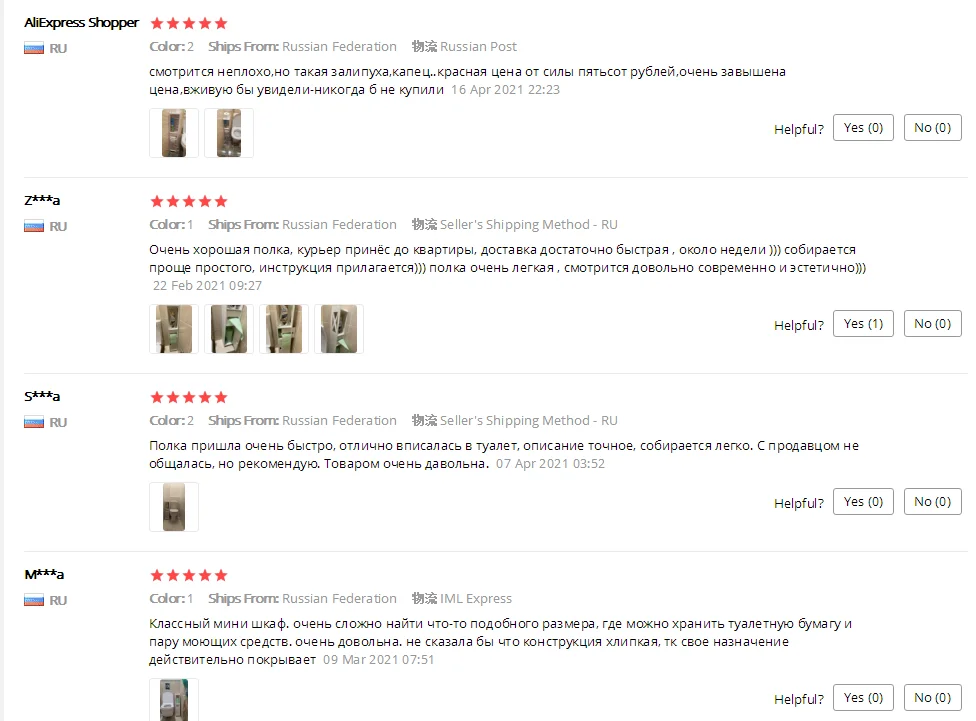
Task: Vote Yes (0) on S***a's review
Action: tap(863, 502)
